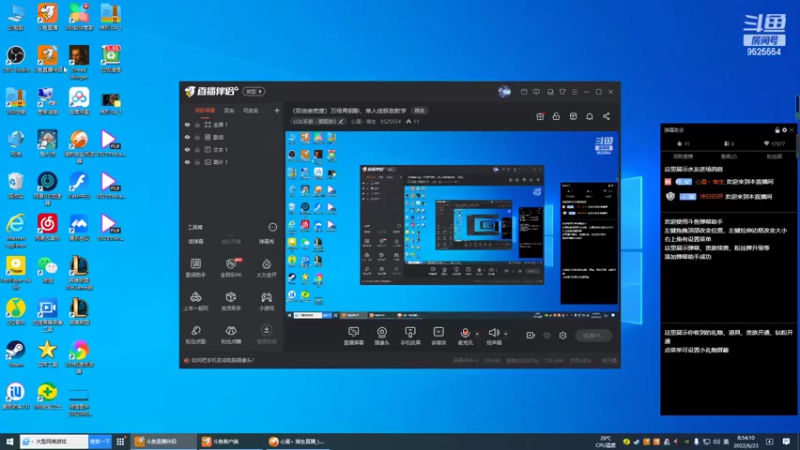
Task: Click the streamer avatar in title bar
Action: coord(504,92)
